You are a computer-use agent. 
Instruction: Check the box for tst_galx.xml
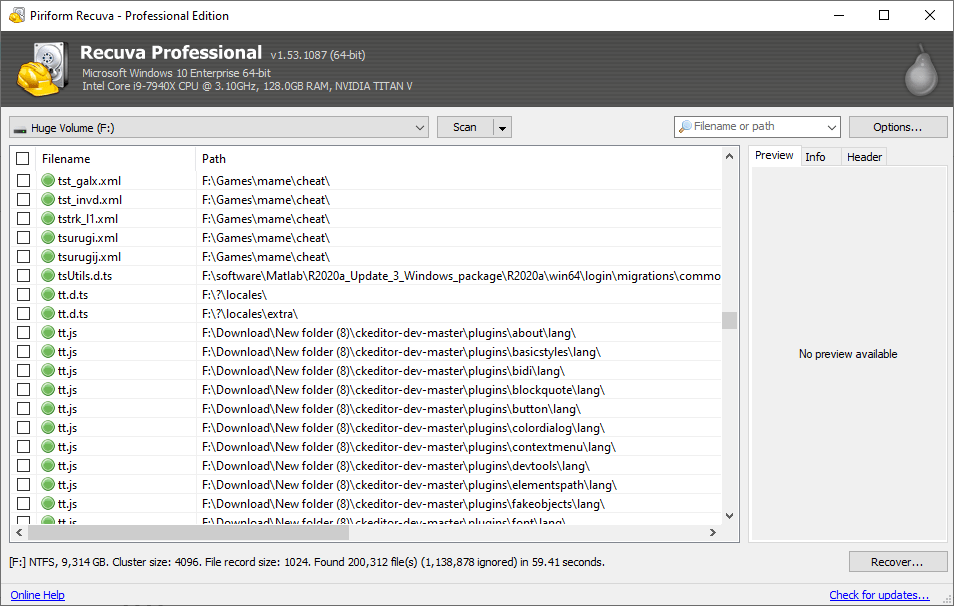tap(23, 180)
